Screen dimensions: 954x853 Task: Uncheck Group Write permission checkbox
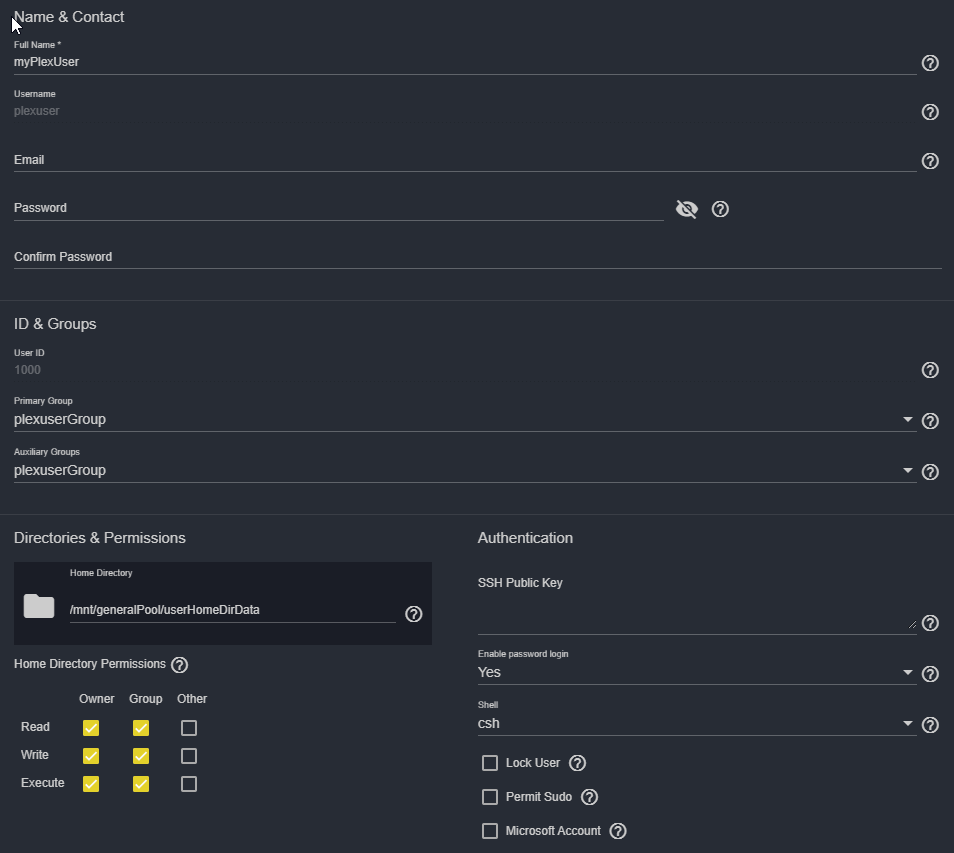pos(141,756)
